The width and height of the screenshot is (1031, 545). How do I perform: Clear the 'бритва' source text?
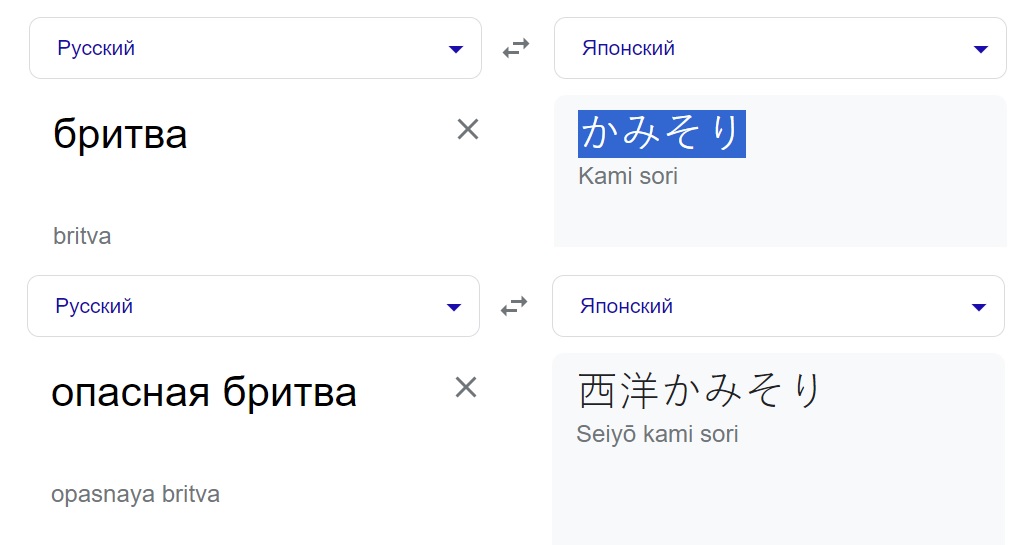pos(468,129)
